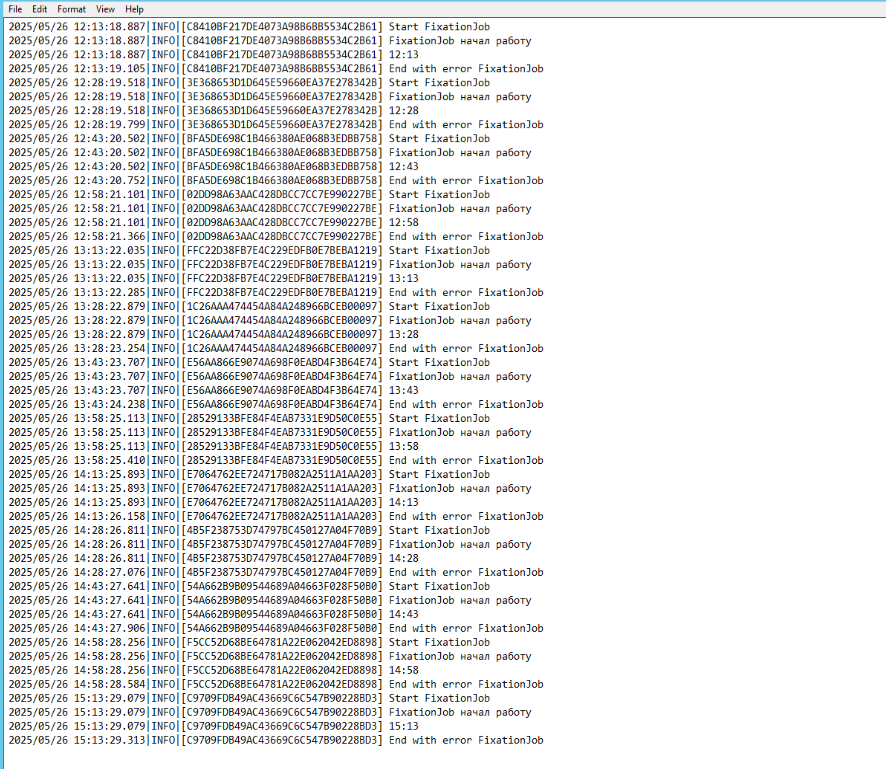Open the View menu
The image size is (886, 769).
point(105,9)
